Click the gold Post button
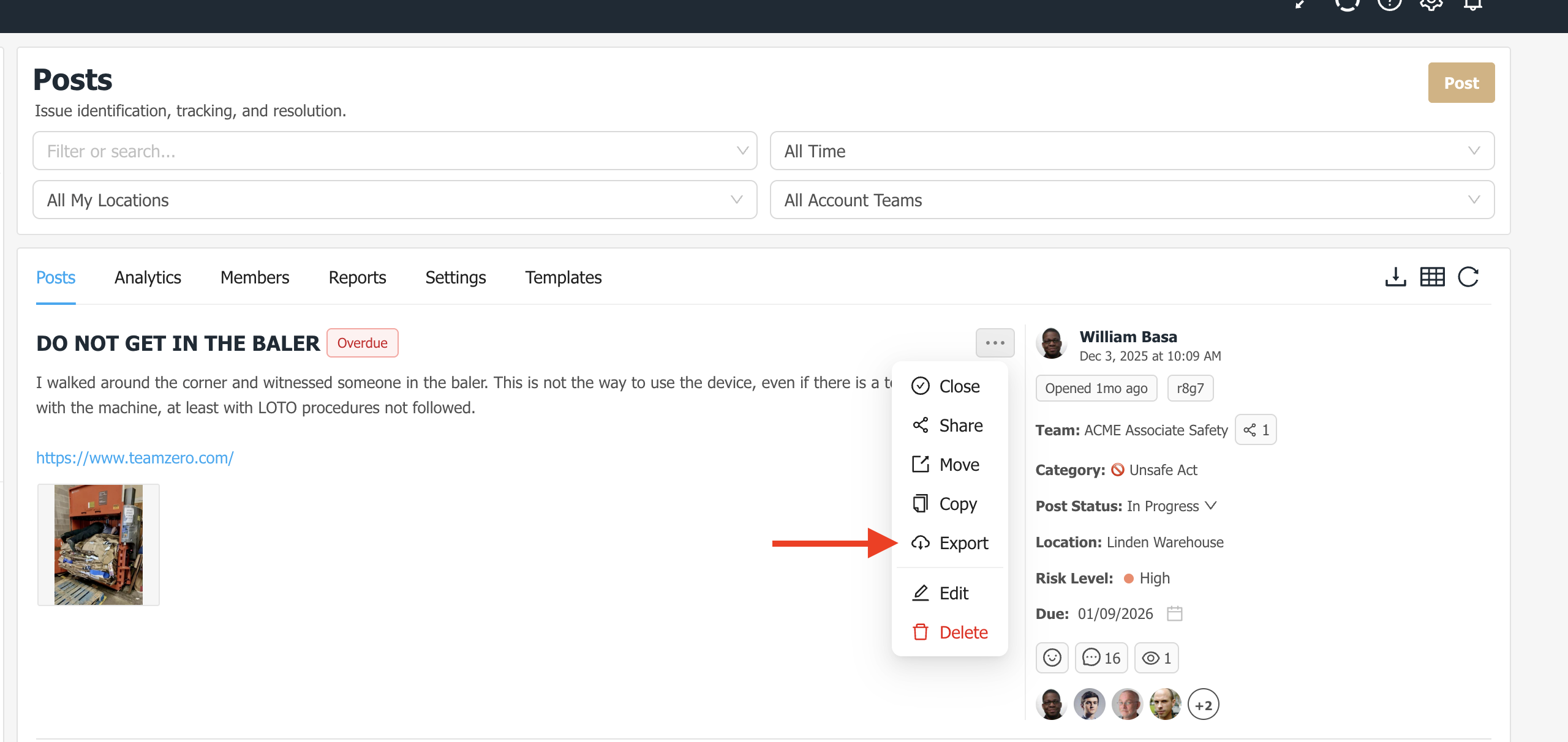The height and width of the screenshot is (742, 1568). (x=1461, y=83)
